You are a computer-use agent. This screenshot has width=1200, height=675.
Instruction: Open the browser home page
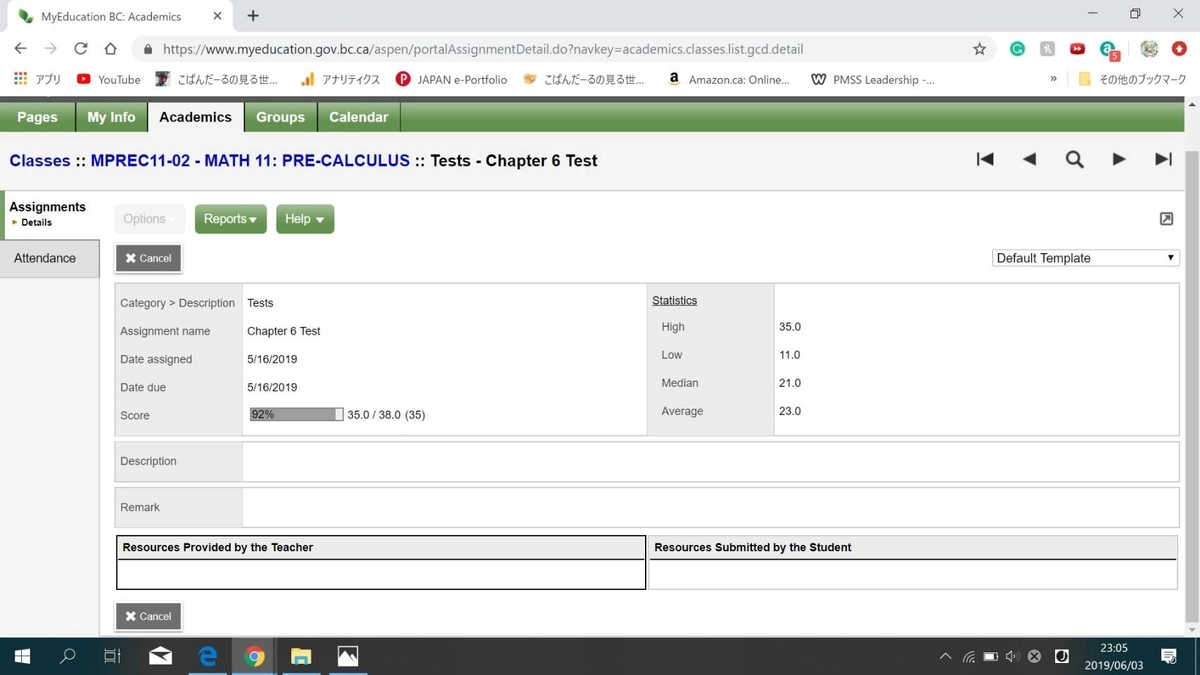point(111,48)
